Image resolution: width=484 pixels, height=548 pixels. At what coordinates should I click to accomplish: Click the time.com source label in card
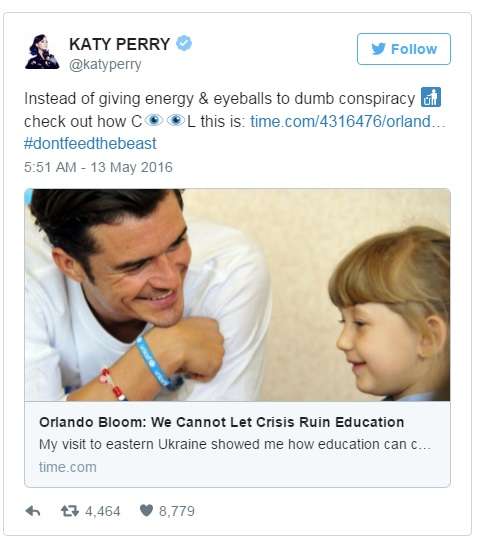click(68, 467)
